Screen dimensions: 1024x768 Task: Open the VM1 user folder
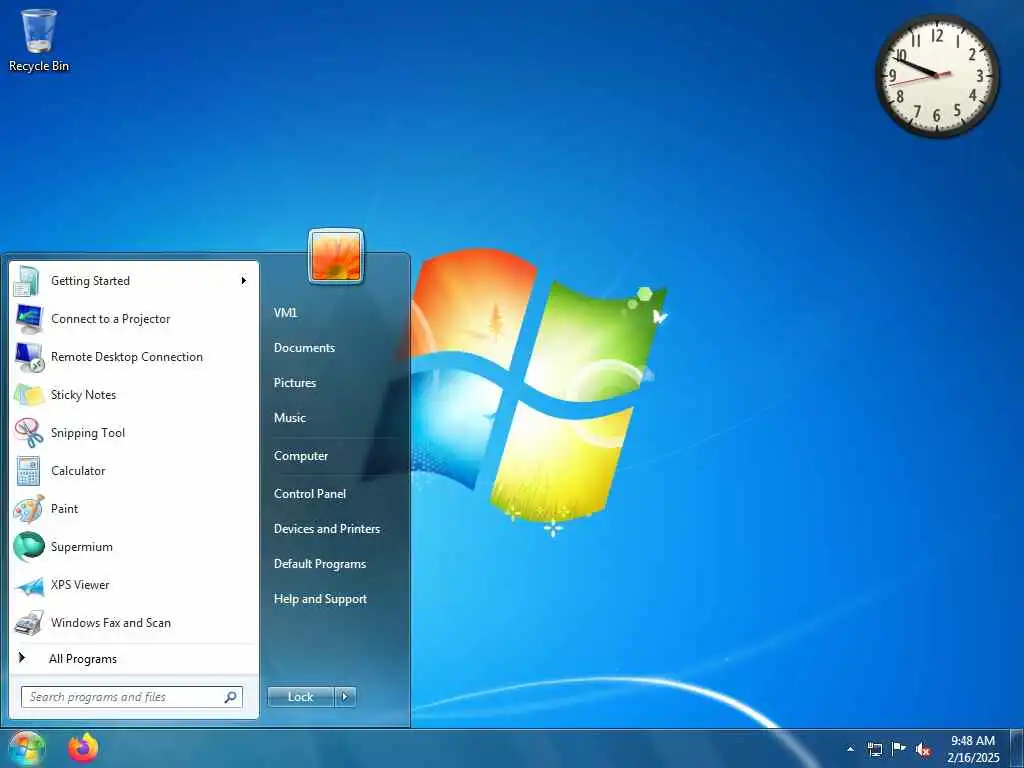[285, 313]
